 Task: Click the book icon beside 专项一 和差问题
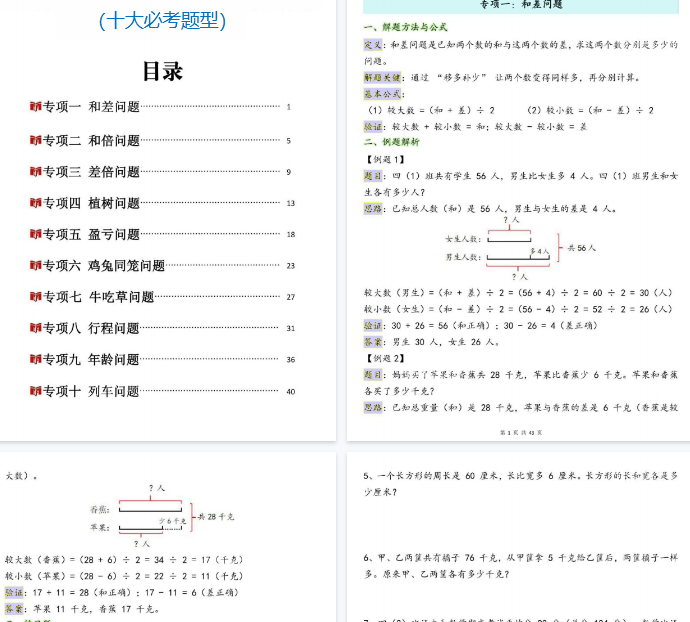[x=35, y=107]
